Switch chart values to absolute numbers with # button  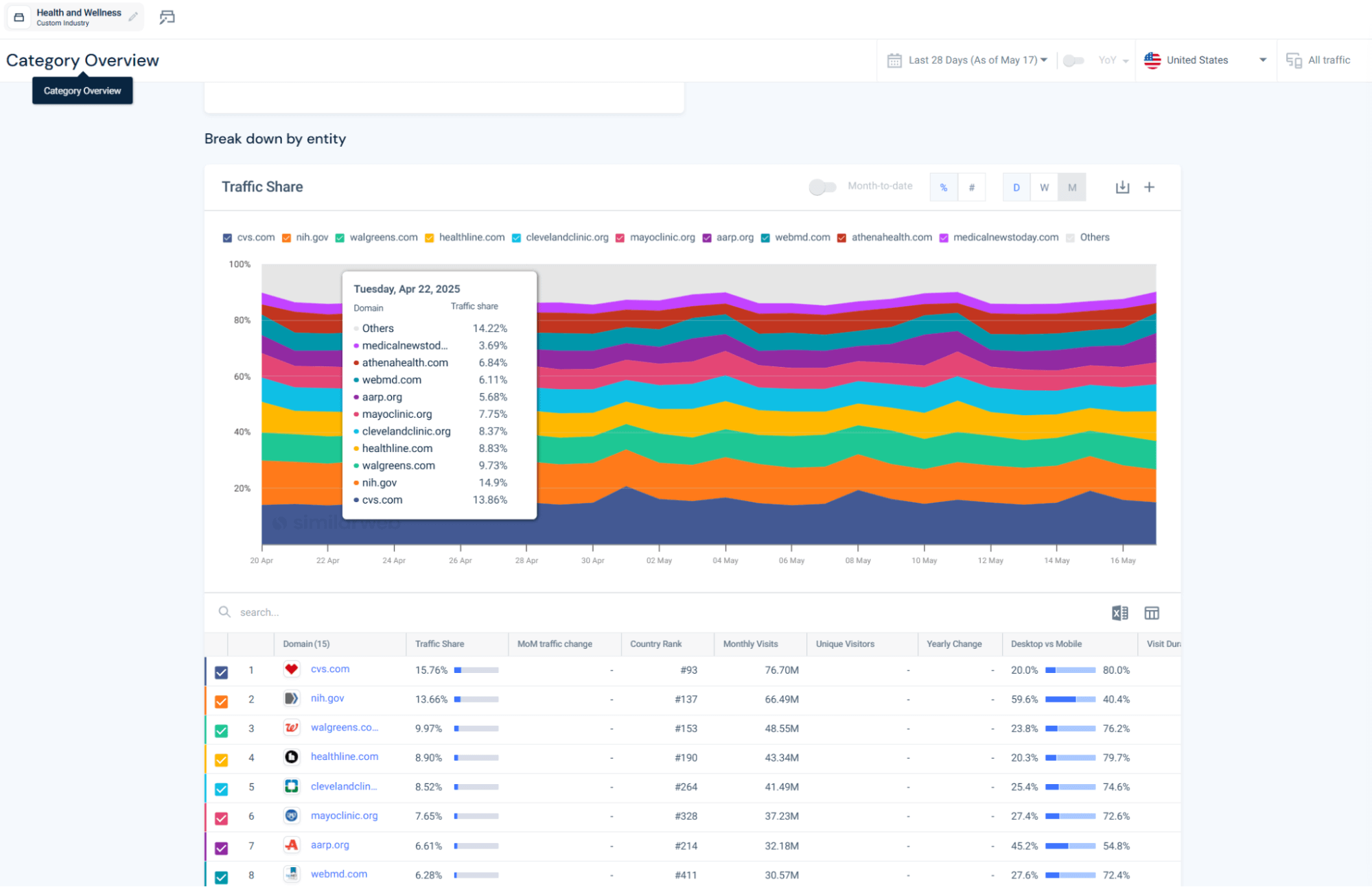971,187
